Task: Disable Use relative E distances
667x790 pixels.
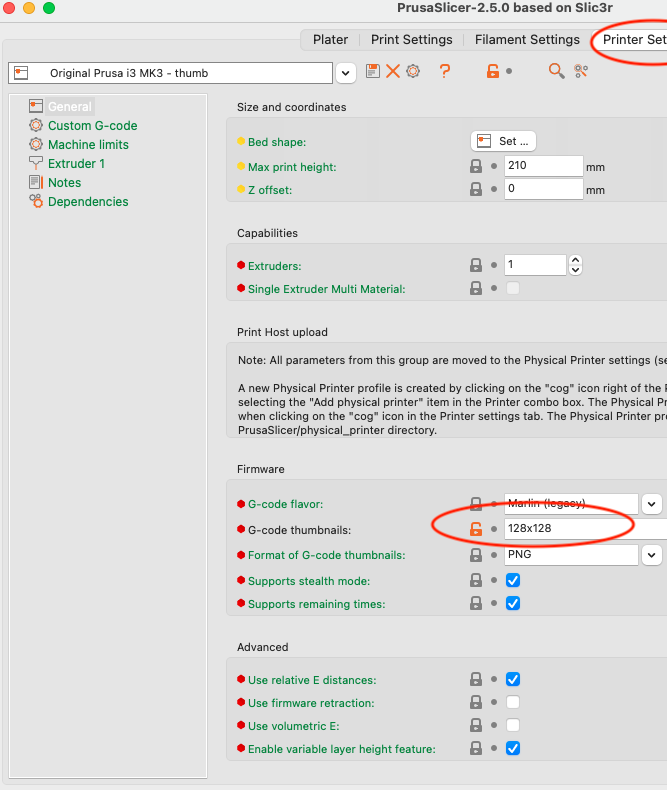Action: point(513,679)
